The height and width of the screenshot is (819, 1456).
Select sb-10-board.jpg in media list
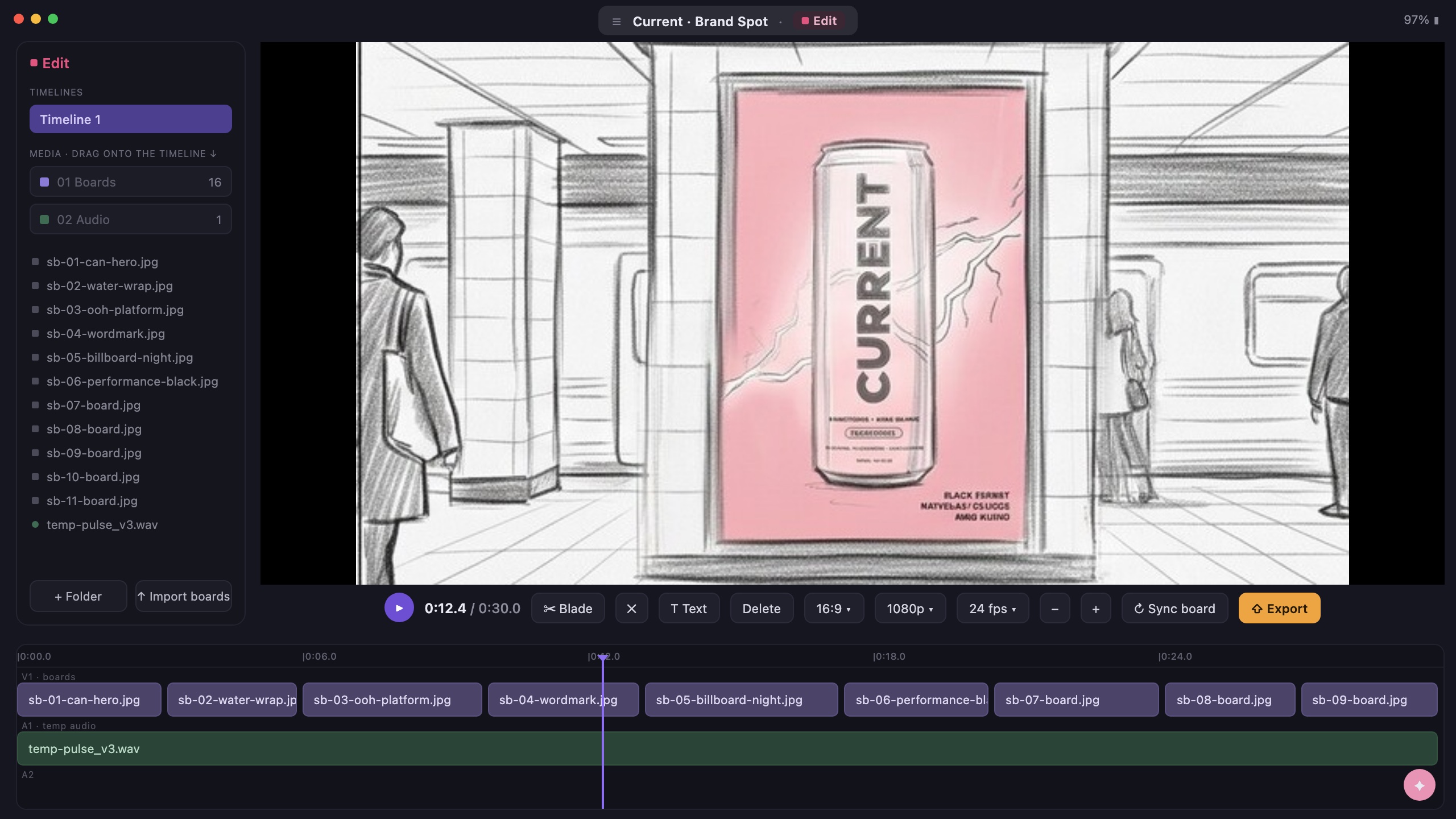pos(131,477)
